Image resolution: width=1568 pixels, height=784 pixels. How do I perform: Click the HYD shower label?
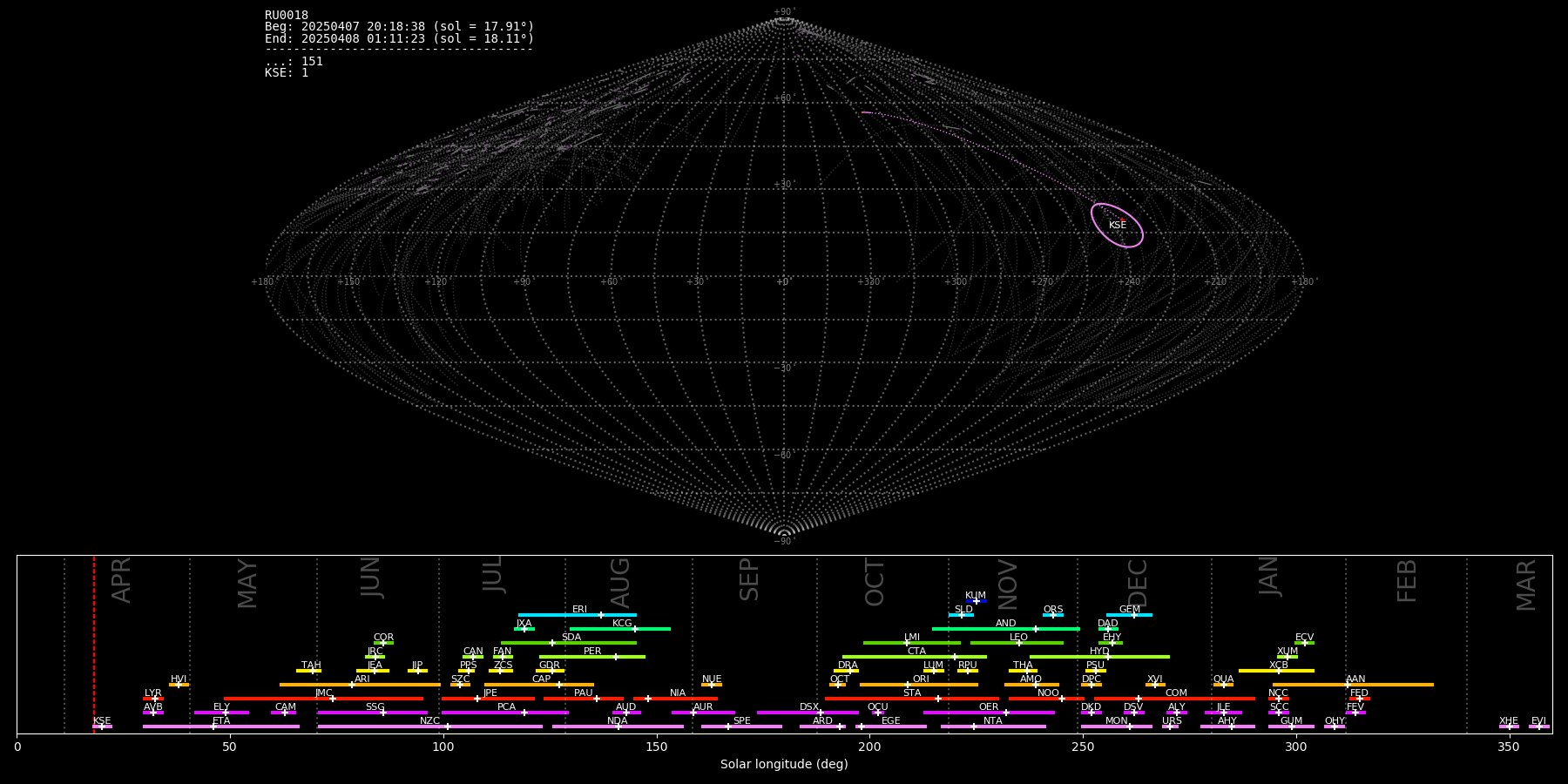click(x=1100, y=652)
